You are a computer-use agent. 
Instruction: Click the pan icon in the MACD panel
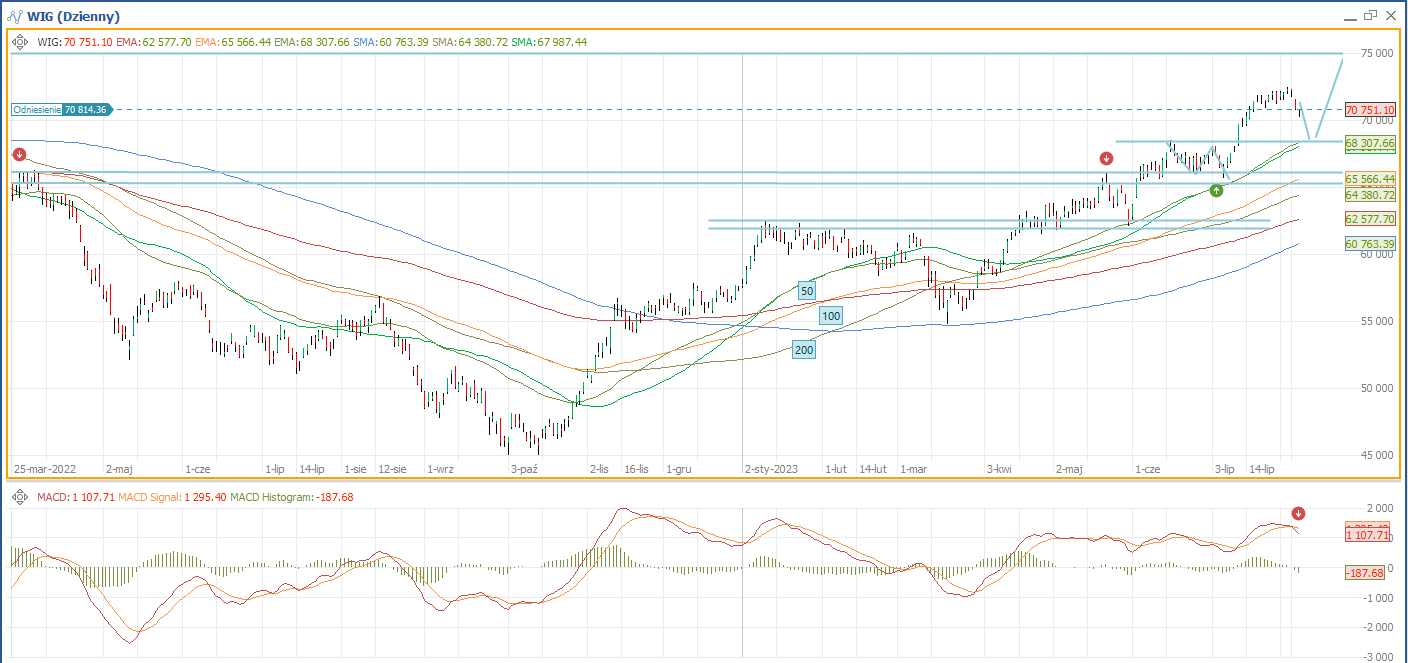pos(19,497)
